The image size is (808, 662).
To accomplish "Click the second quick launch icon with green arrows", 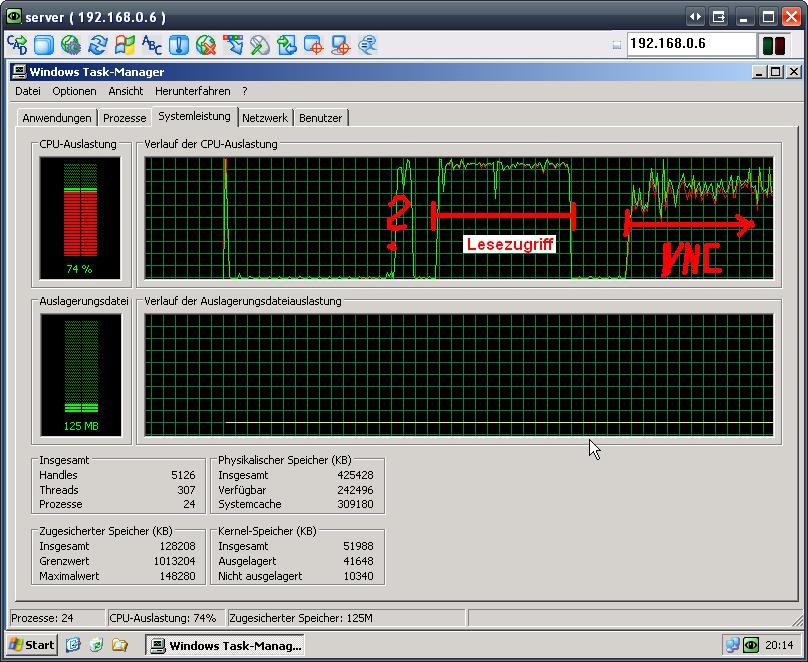I will point(96,645).
